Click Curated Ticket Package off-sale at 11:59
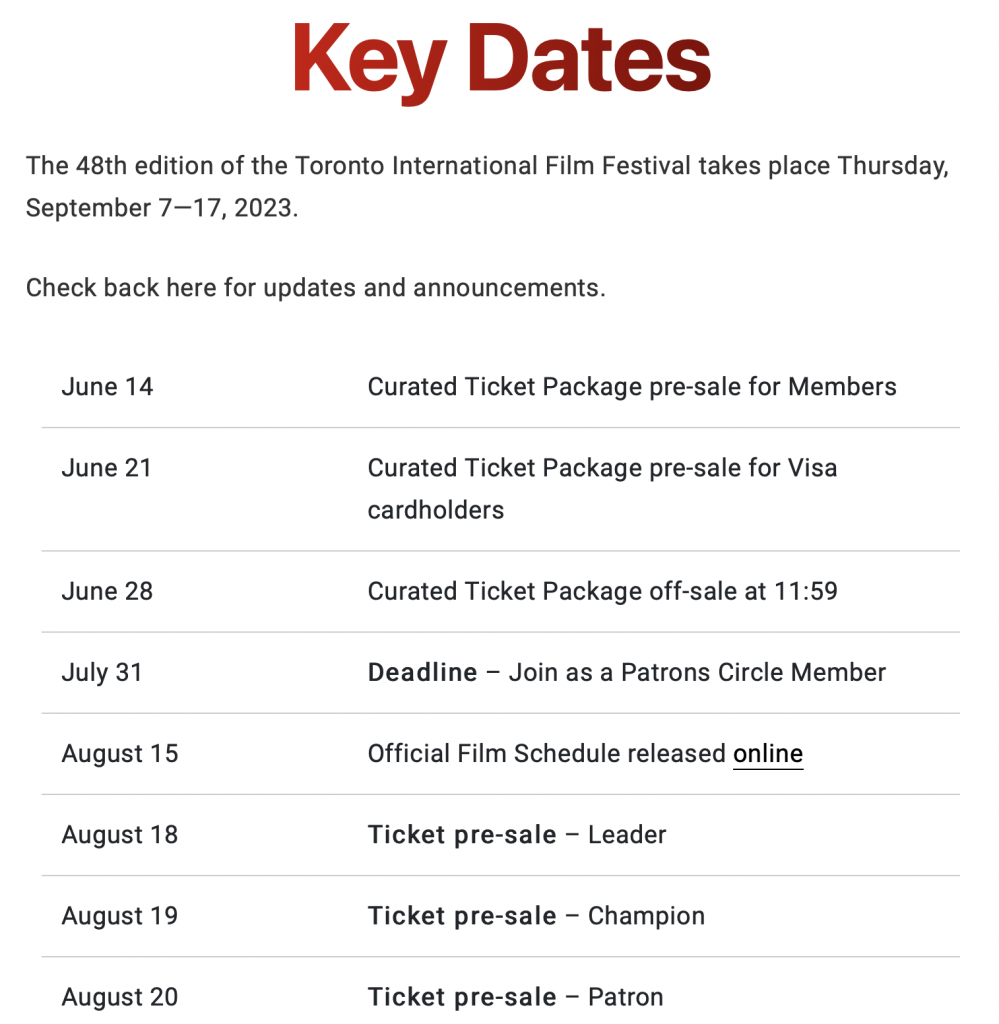The width and height of the screenshot is (999, 1024). pyautogui.click(x=602, y=591)
